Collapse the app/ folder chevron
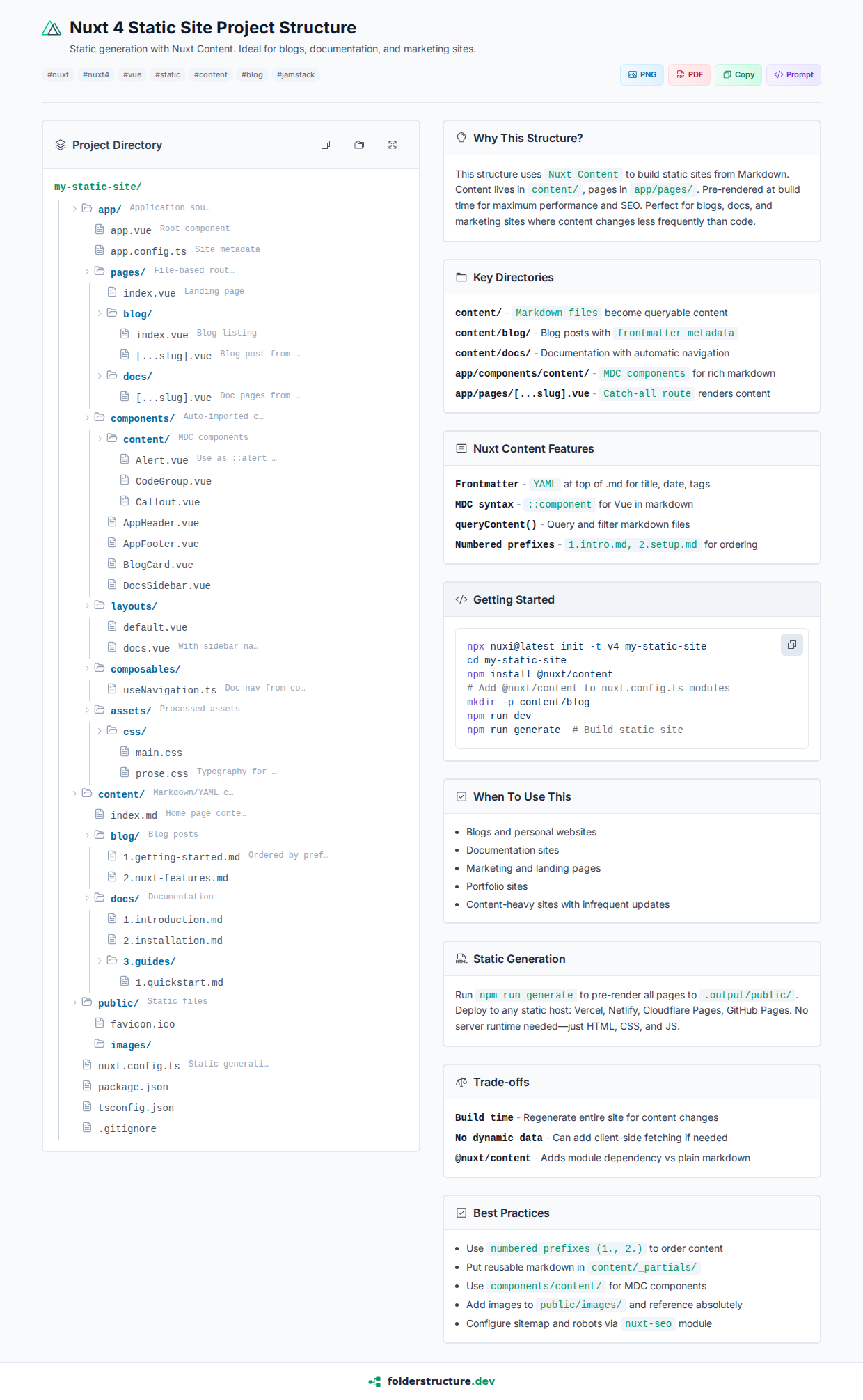 tap(74, 209)
